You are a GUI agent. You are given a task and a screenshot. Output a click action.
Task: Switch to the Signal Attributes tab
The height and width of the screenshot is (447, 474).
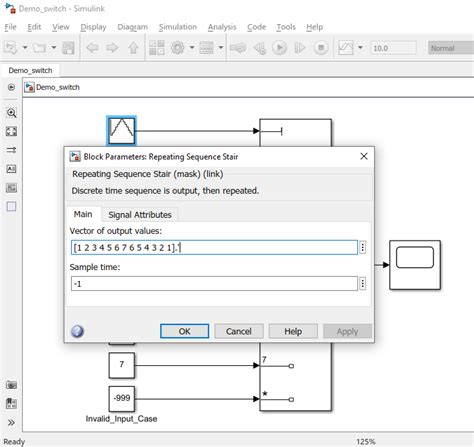(x=140, y=215)
